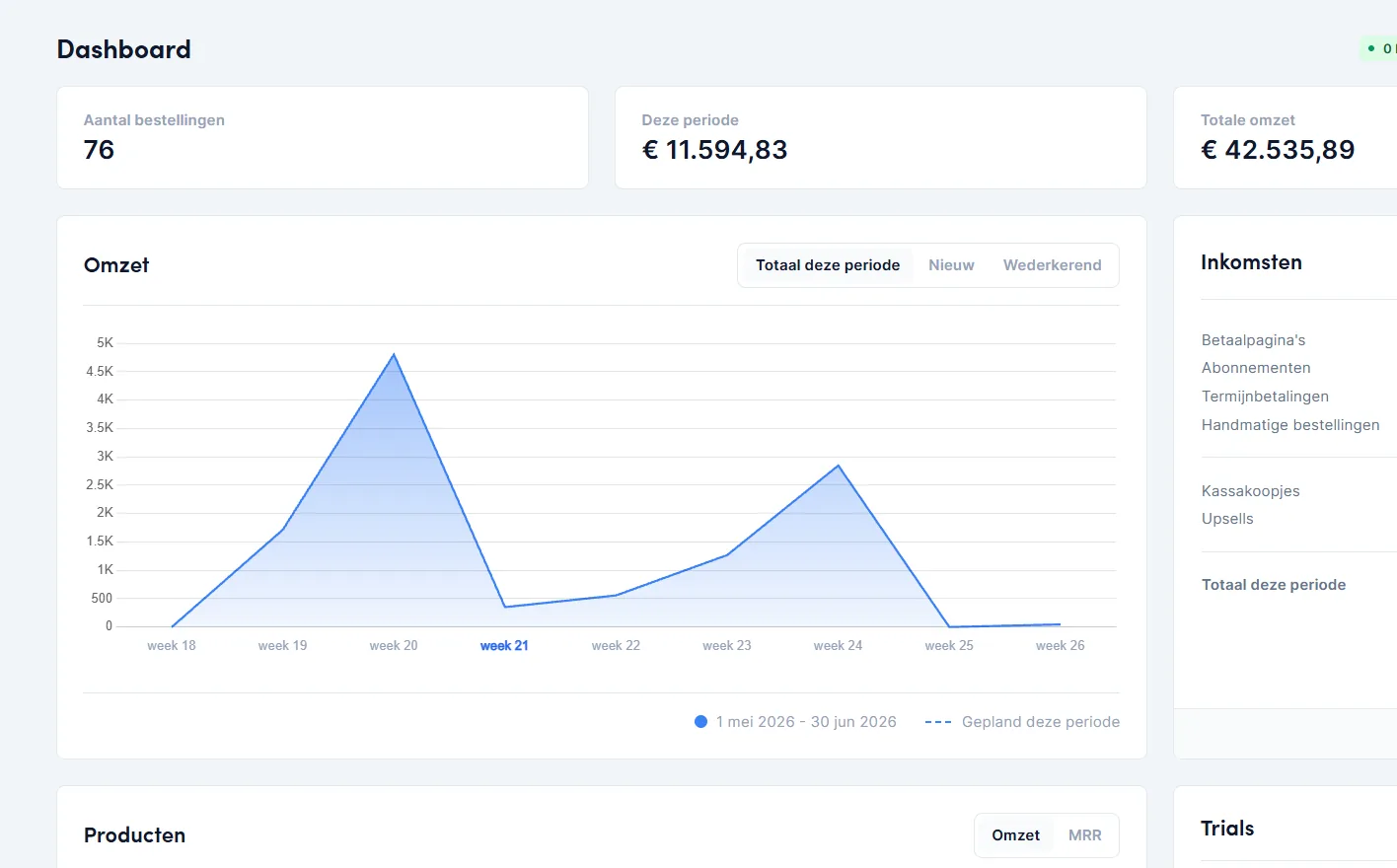Image resolution: width=1397 pixels, height=868 pixels.
Task: Click the 'week 19' axis label
Action: [282, 646]
